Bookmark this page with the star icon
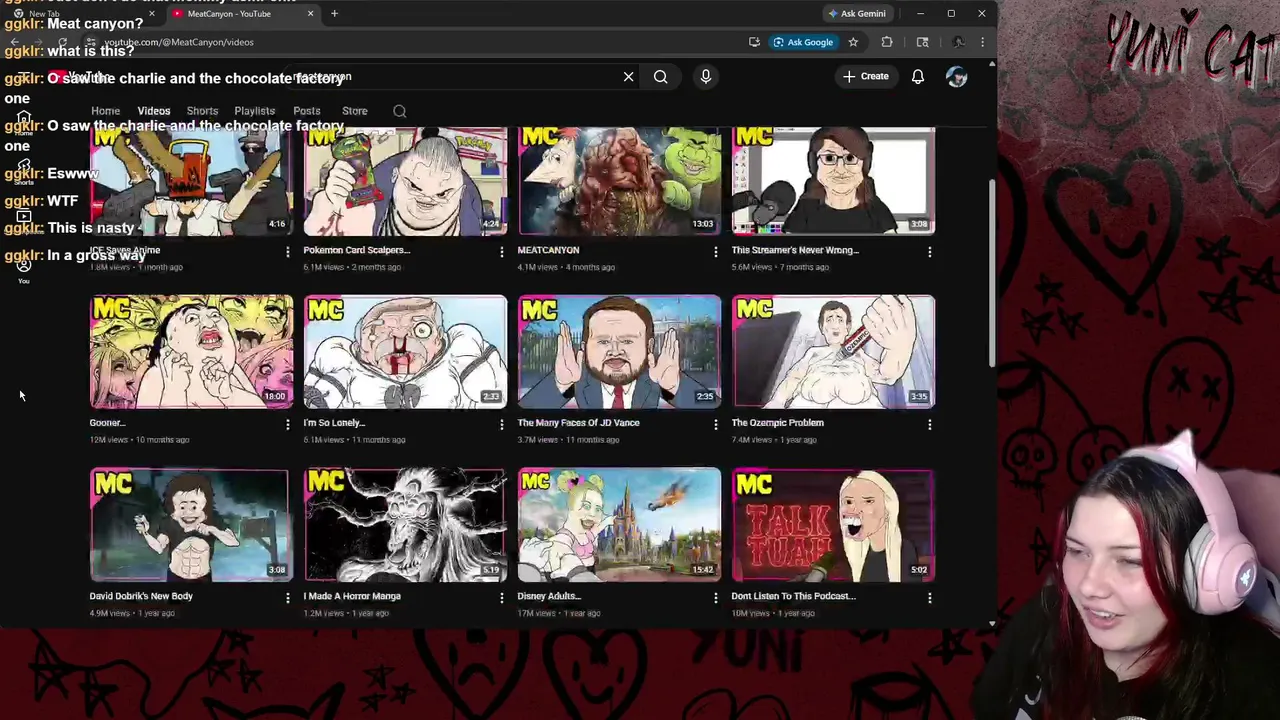The image size is (1280, 720). pos(853,42)
